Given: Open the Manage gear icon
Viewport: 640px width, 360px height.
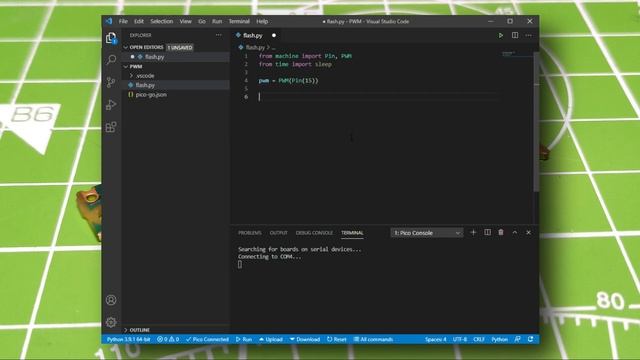Looking at the screenshot, I should coord(111,322).
